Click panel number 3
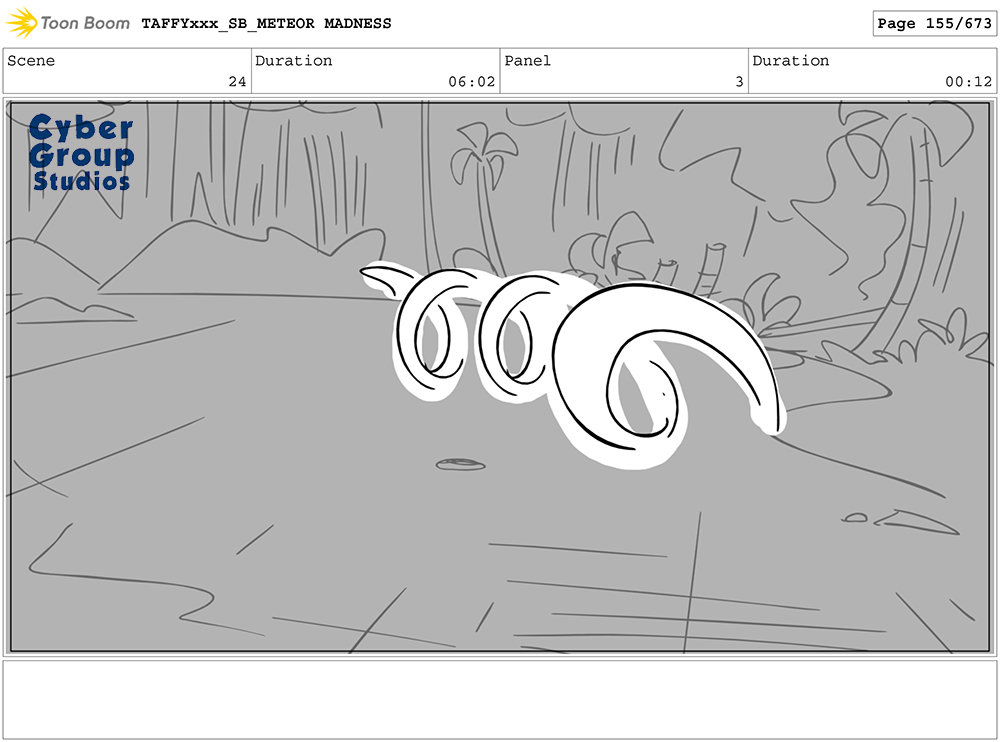The height and width of the screenshot is (742, 1000). tap(739, 82)
